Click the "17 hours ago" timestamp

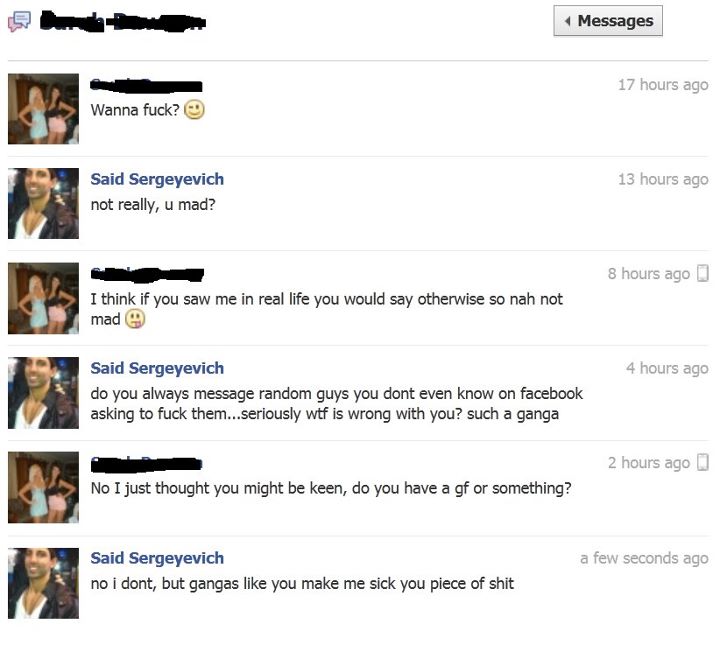[662, 85]
